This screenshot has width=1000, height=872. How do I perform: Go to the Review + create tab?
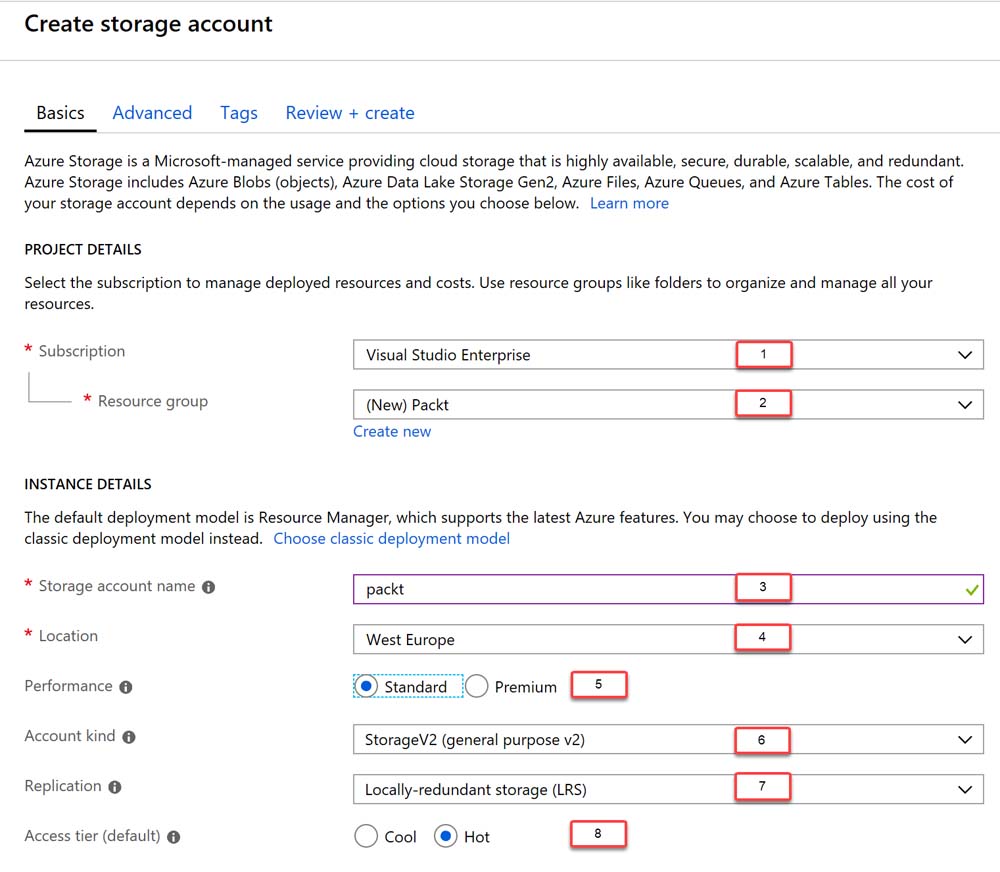(350, 113)
